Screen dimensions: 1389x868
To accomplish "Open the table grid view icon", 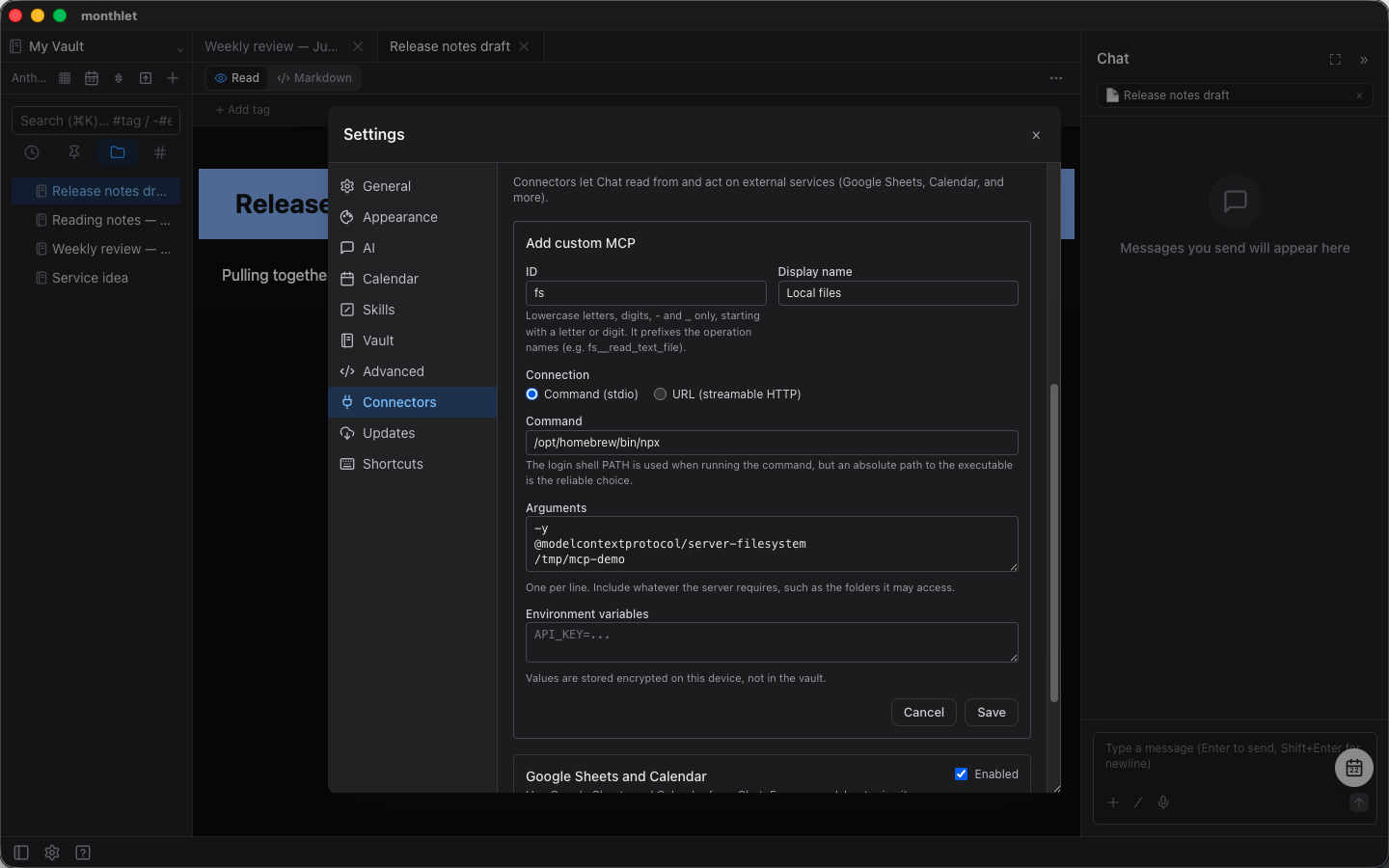I will point(65,78).
